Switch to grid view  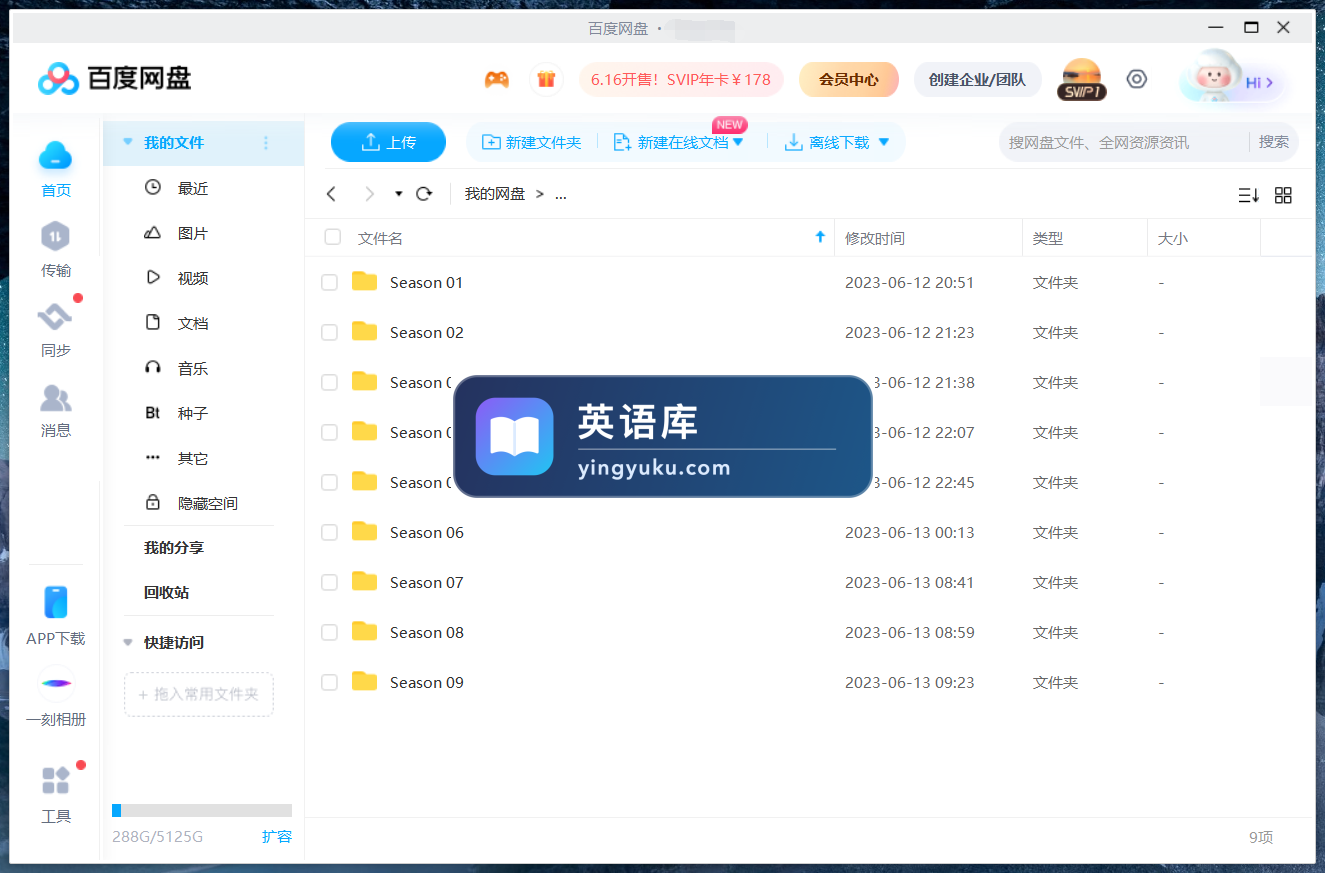(1283, 195)
